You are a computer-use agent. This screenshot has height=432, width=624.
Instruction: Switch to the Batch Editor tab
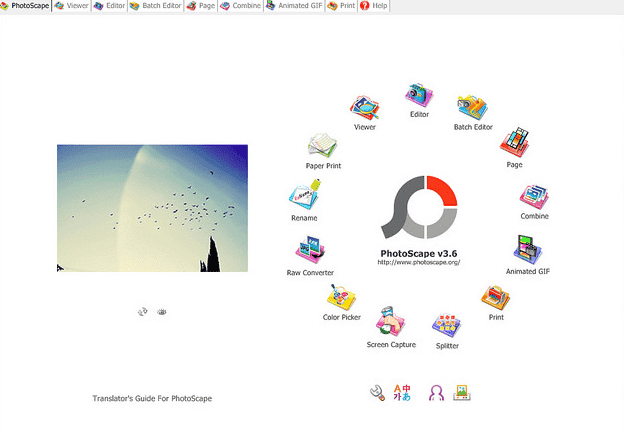pyautogui.click(x=155, y=6)
